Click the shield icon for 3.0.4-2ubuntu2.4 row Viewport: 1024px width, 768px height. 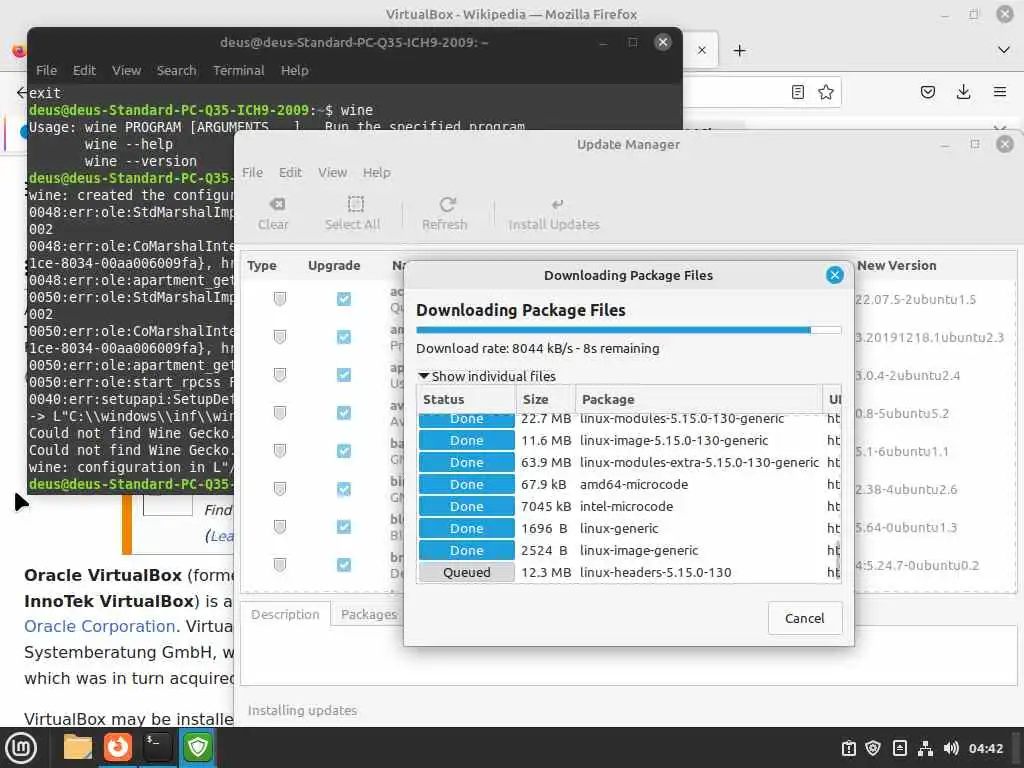point(280,375)
